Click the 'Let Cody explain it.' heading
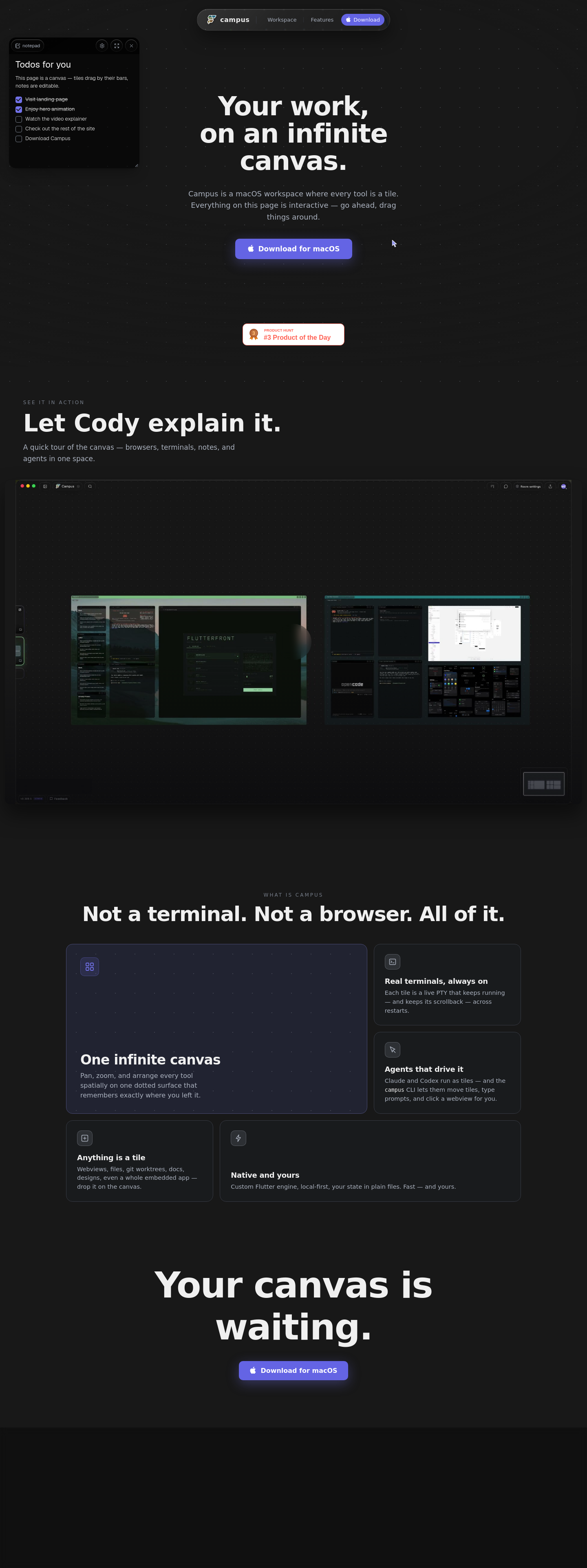Image resolution: width=587 pixels, height=1568 pixels. tap(152, 423)
